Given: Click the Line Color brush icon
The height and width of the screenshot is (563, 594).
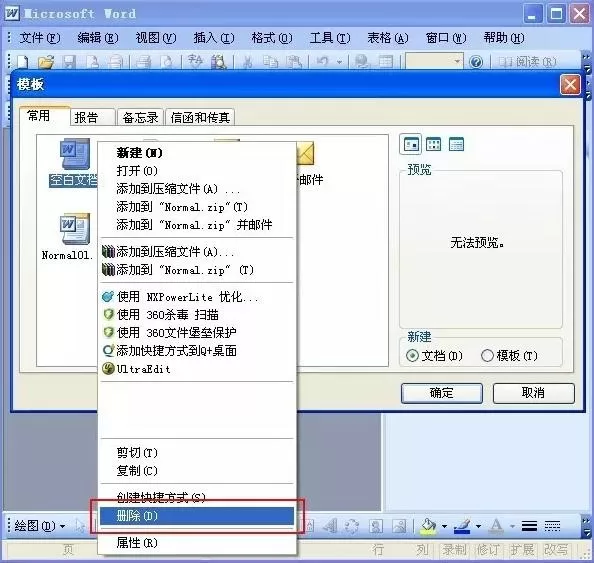Looking at the screenshot, I should 462,526.
